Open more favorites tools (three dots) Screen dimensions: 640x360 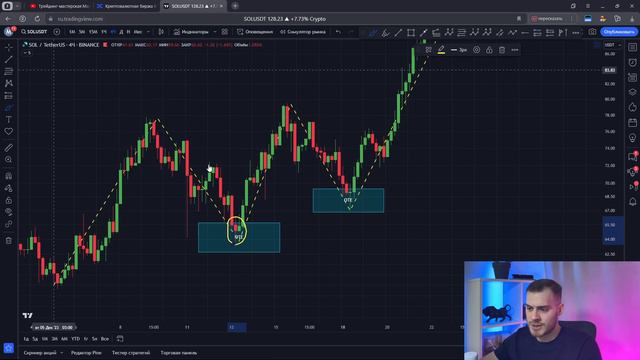576,32
